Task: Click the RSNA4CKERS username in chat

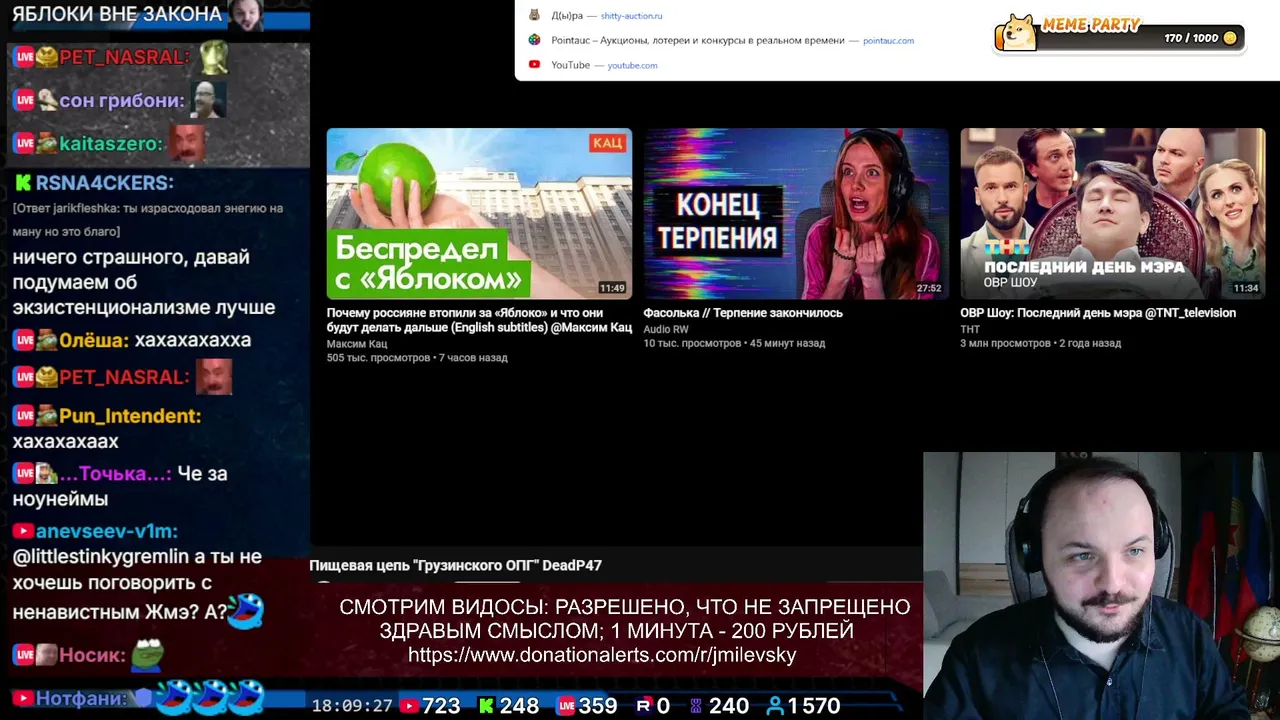Action: point(105,183)
